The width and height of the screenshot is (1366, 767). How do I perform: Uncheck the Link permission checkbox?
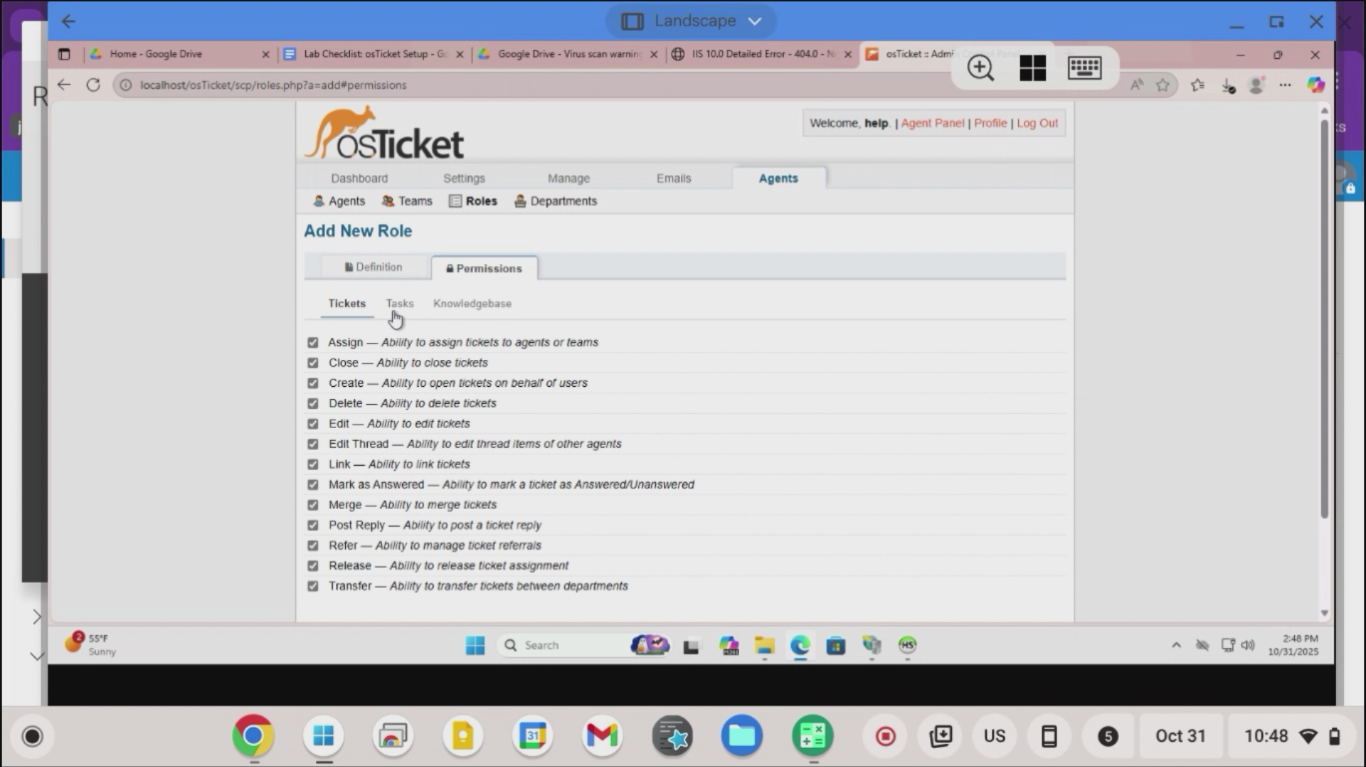point(313,464)
